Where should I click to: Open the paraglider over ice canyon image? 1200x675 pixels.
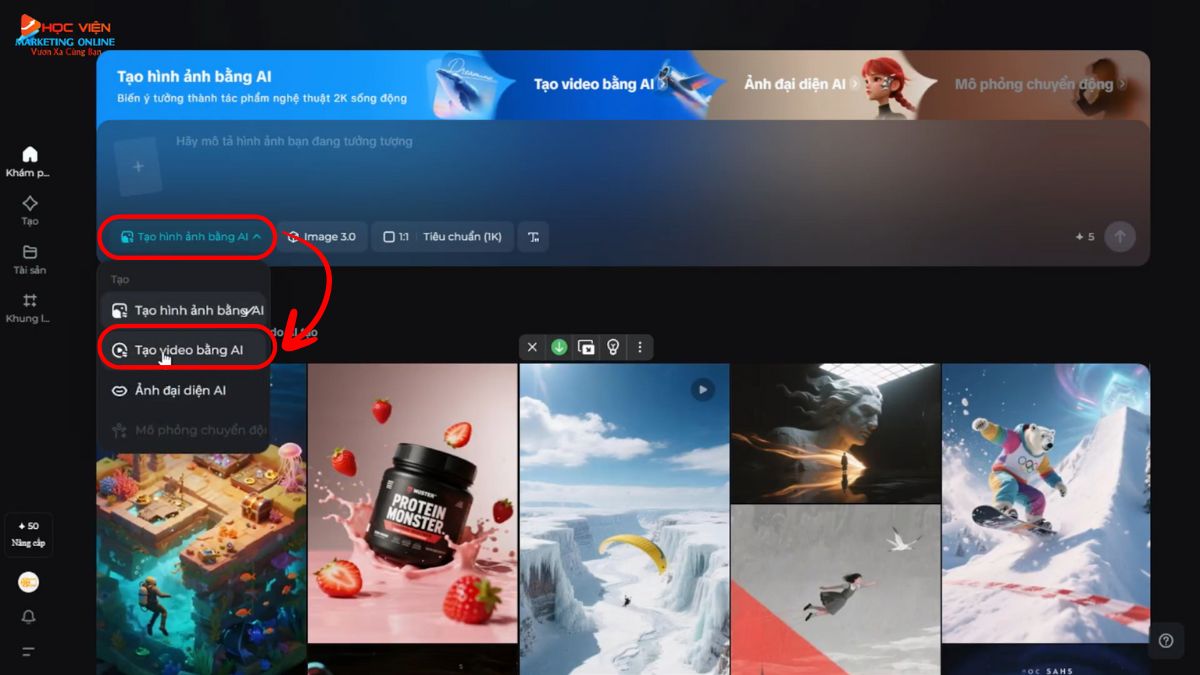pyautogui.click(x=624, y=519)
